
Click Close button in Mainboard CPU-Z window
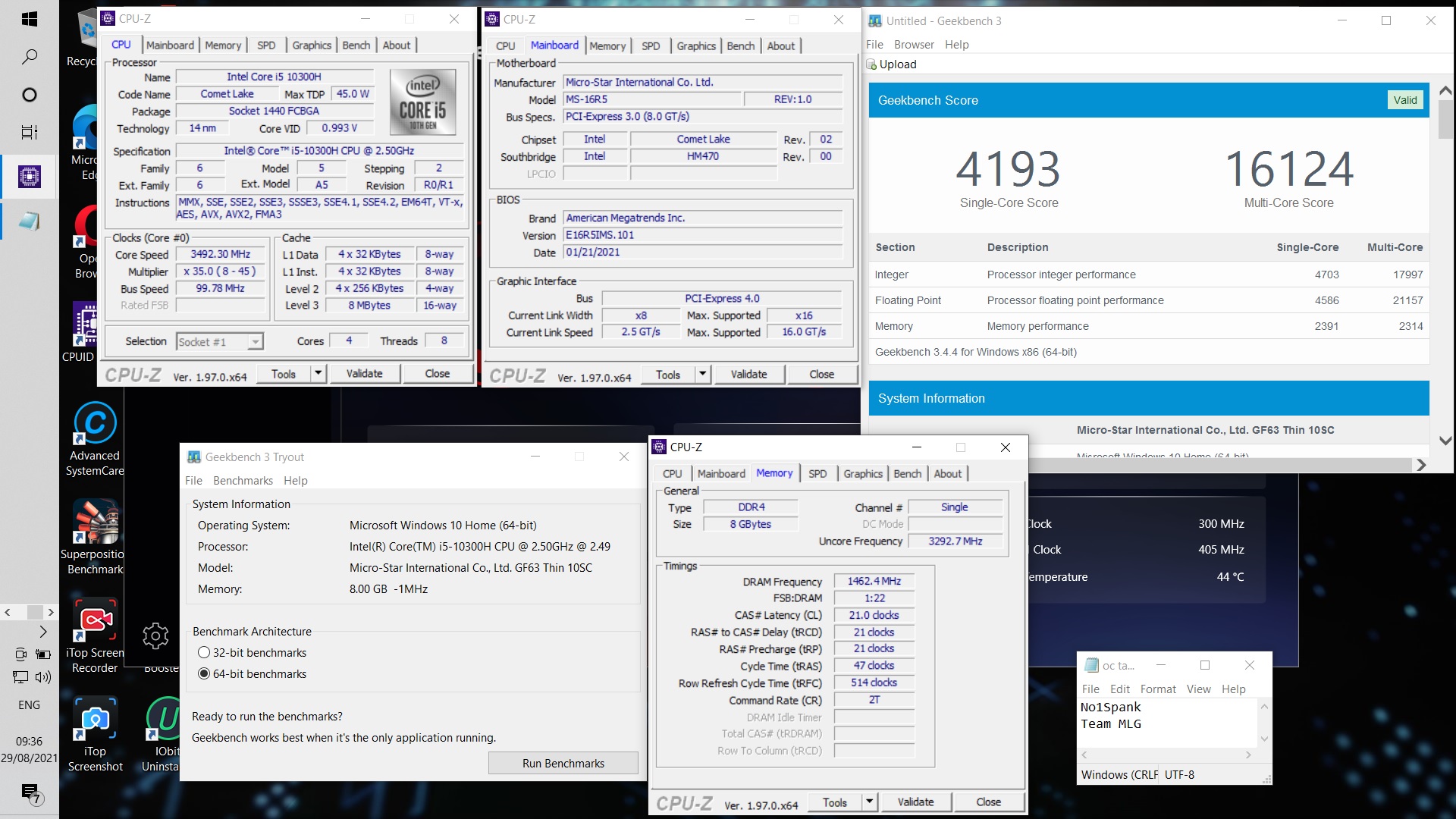pos(821,374)
